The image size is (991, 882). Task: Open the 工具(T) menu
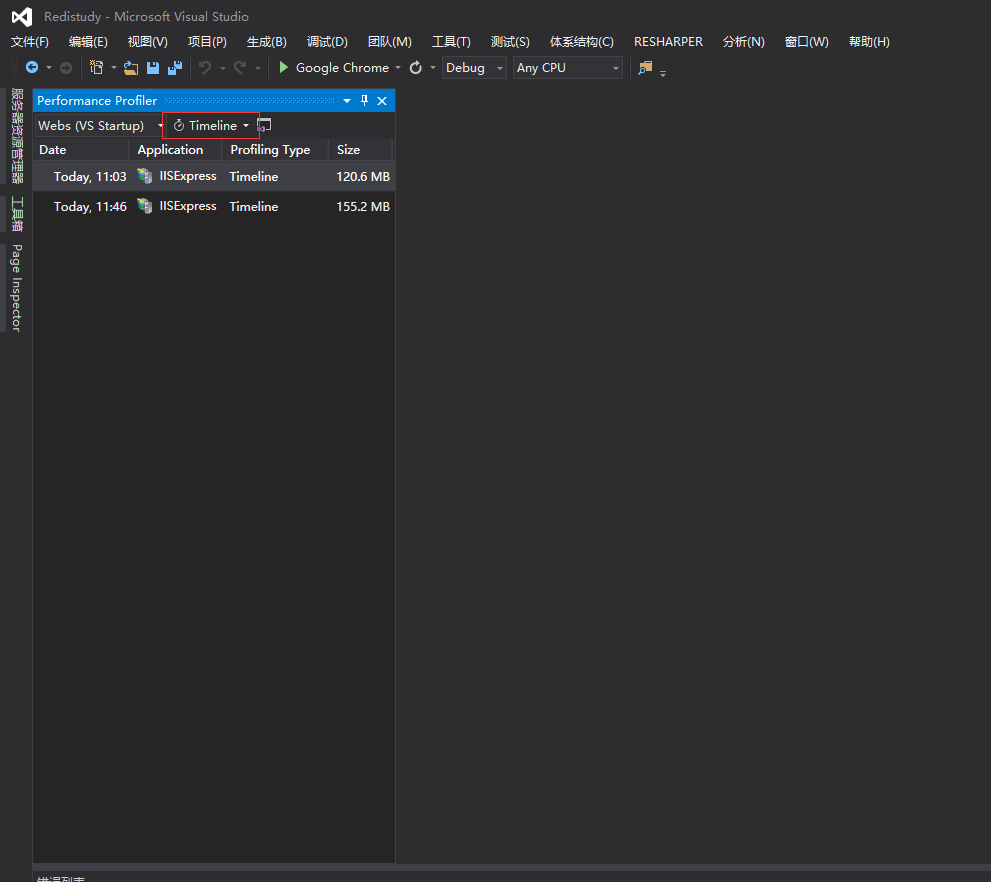point(451,42)
